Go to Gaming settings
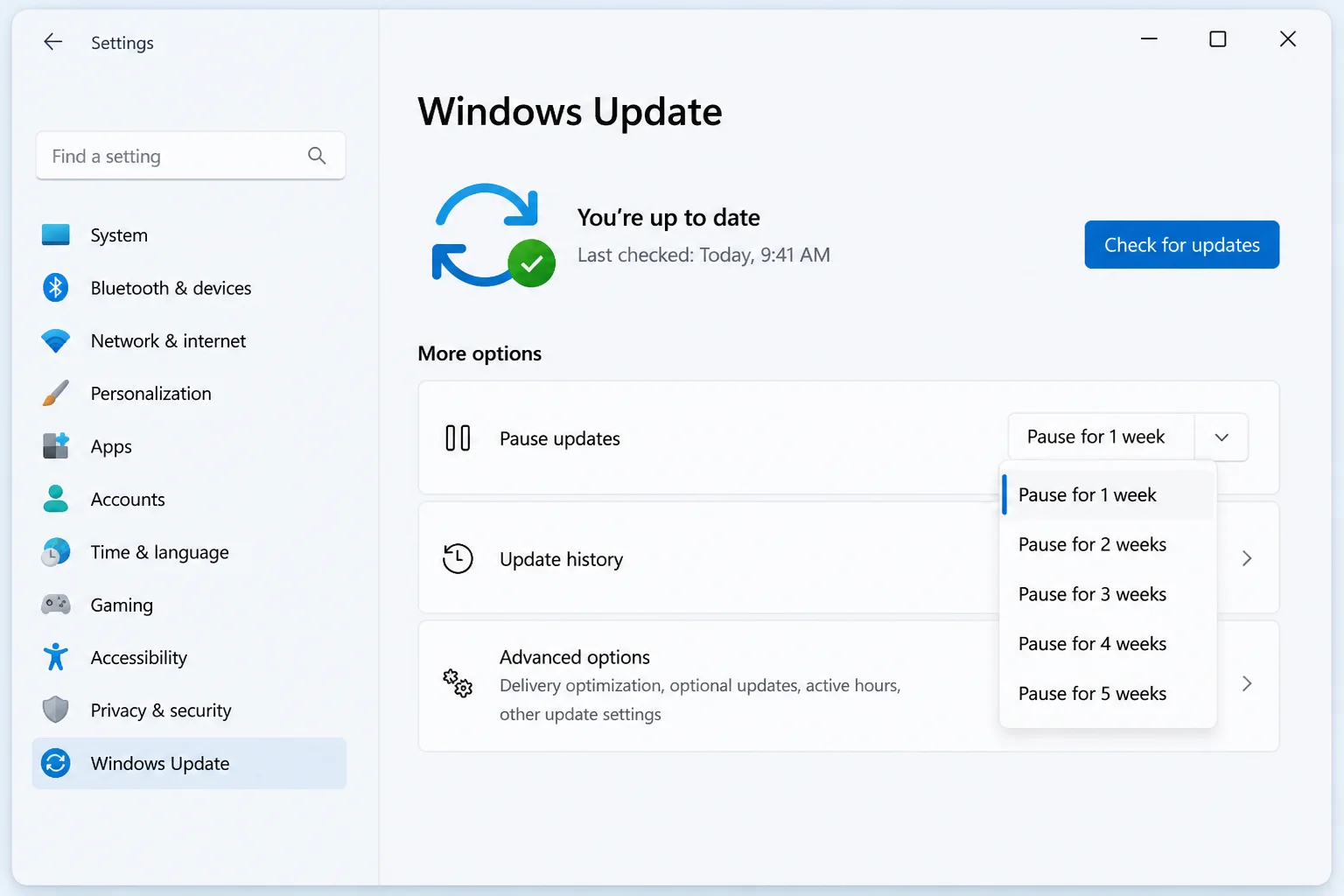This screenshot has width=1344, height=896. tap(189, 605)
